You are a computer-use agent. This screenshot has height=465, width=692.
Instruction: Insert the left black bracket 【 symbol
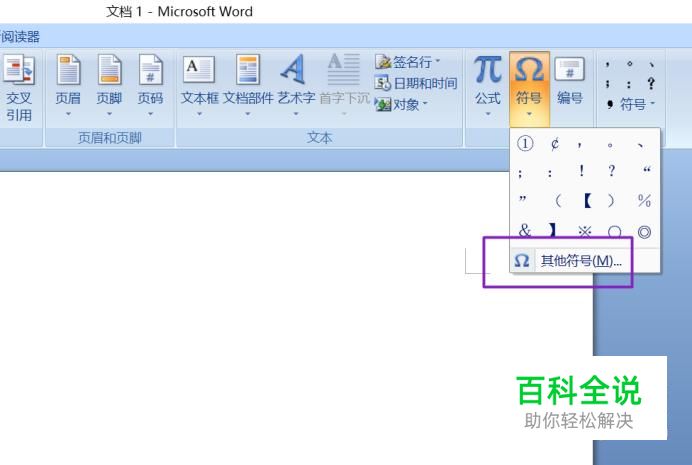(587, 201)
